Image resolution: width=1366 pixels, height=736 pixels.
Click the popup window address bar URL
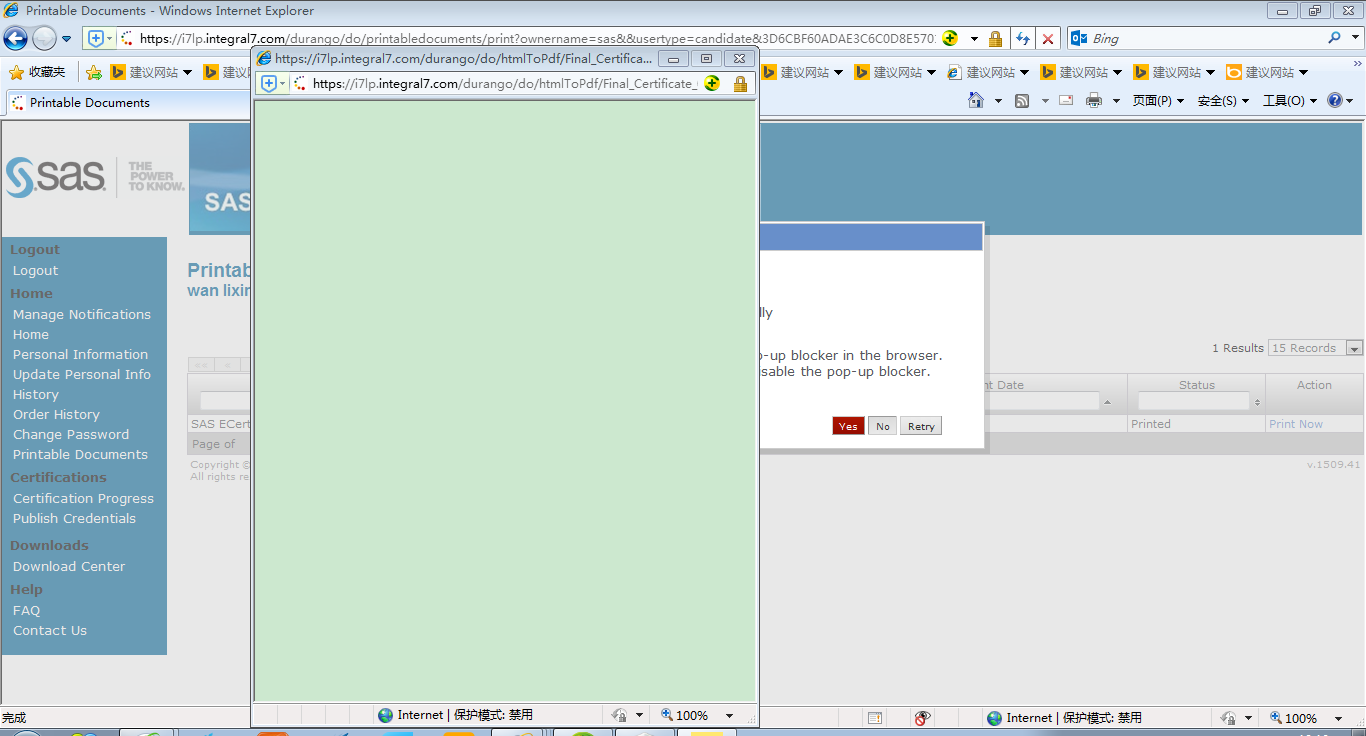point(505,83)
